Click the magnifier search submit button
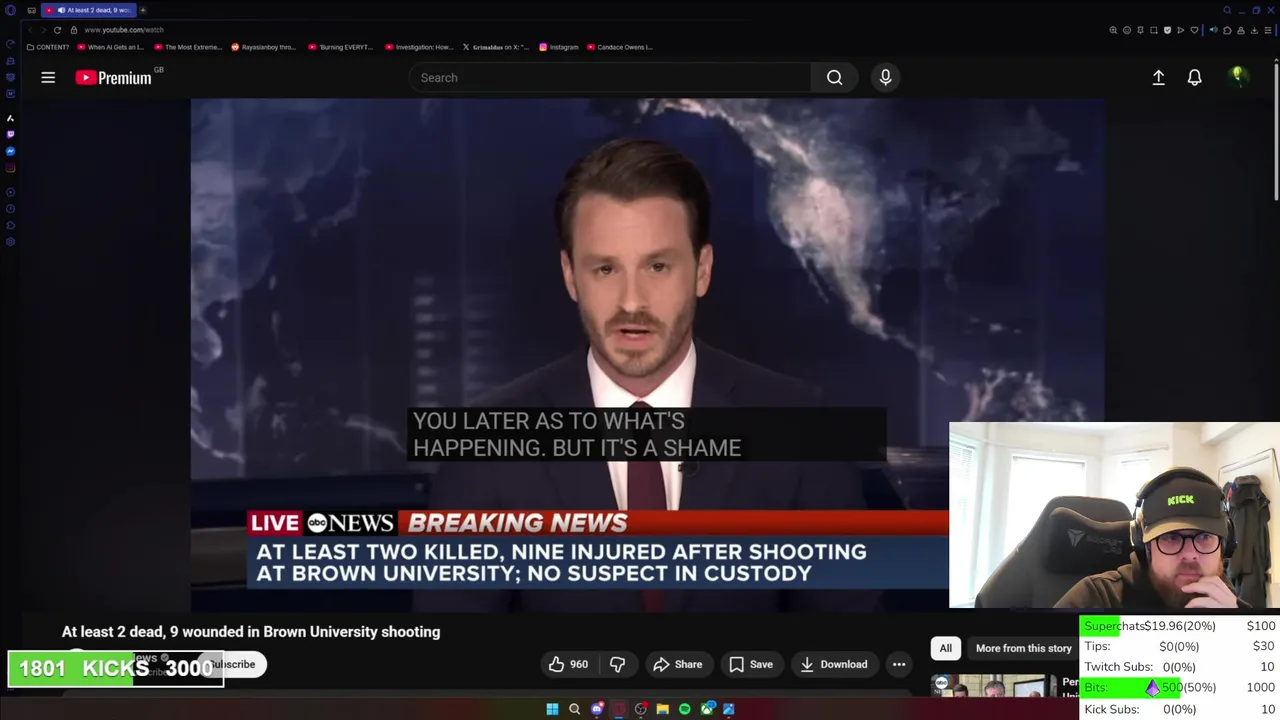 click(834, 77)
